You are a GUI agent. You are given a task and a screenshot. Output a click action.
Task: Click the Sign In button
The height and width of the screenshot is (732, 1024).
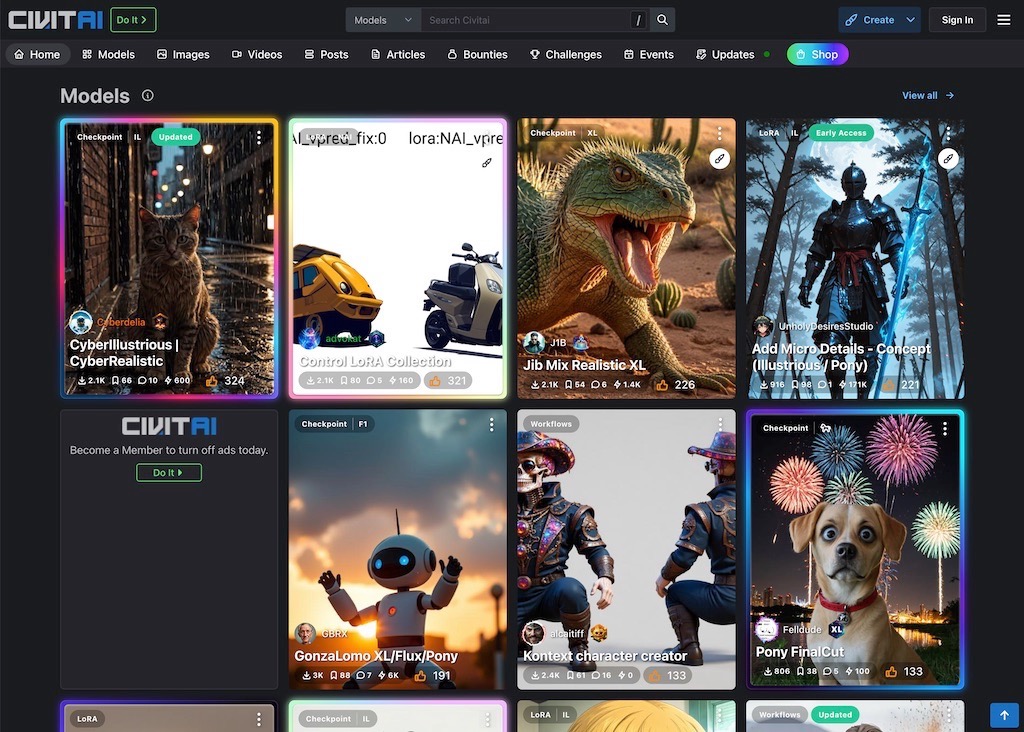click(x=957, y=20)
